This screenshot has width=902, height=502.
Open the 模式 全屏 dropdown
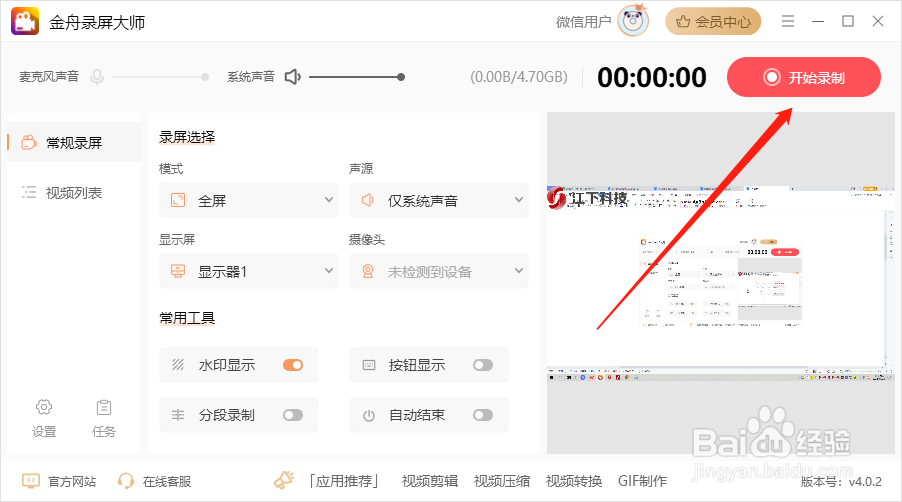[x=249, y=200]
